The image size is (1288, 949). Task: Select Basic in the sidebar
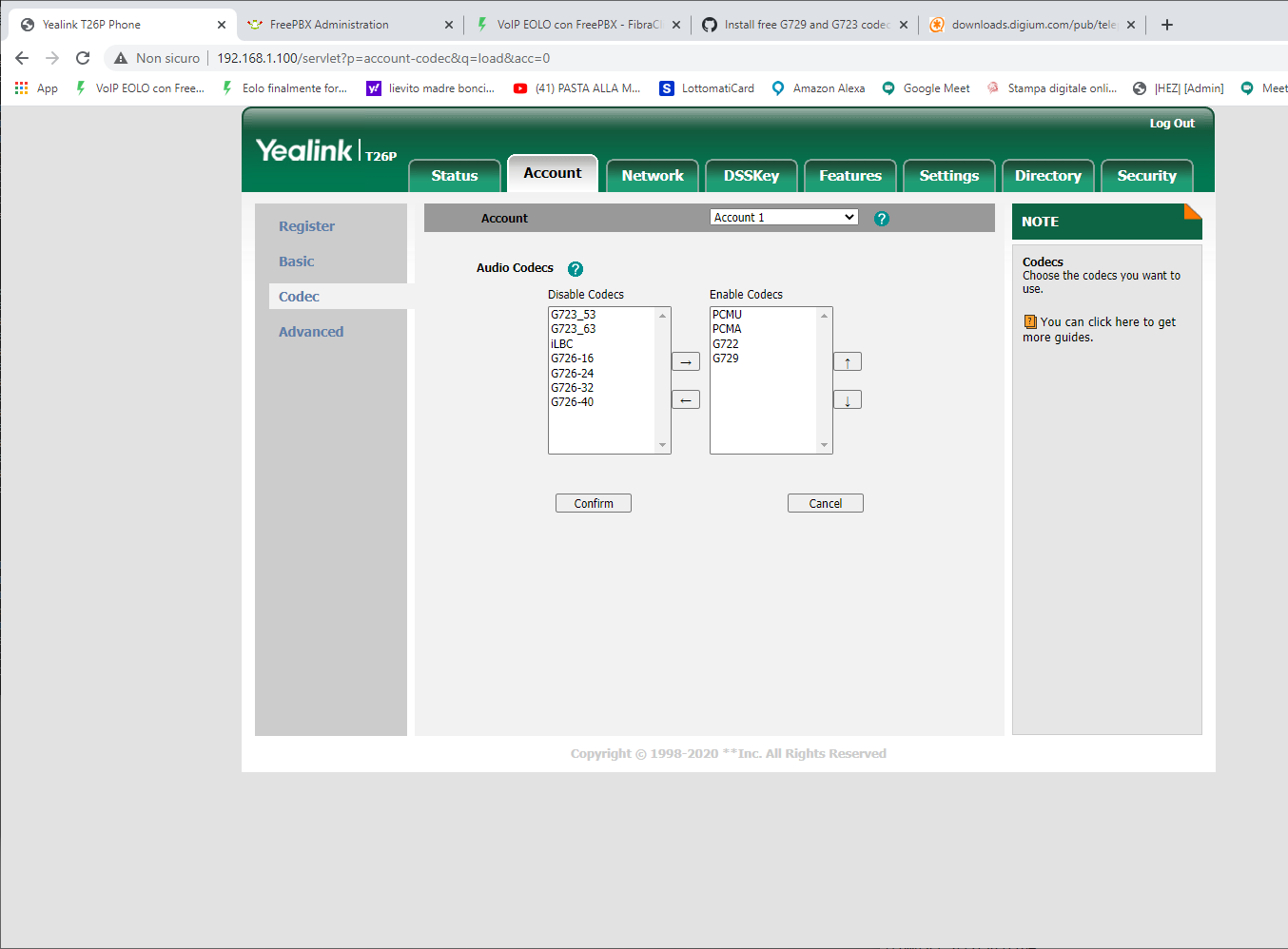tap(296, 261)
